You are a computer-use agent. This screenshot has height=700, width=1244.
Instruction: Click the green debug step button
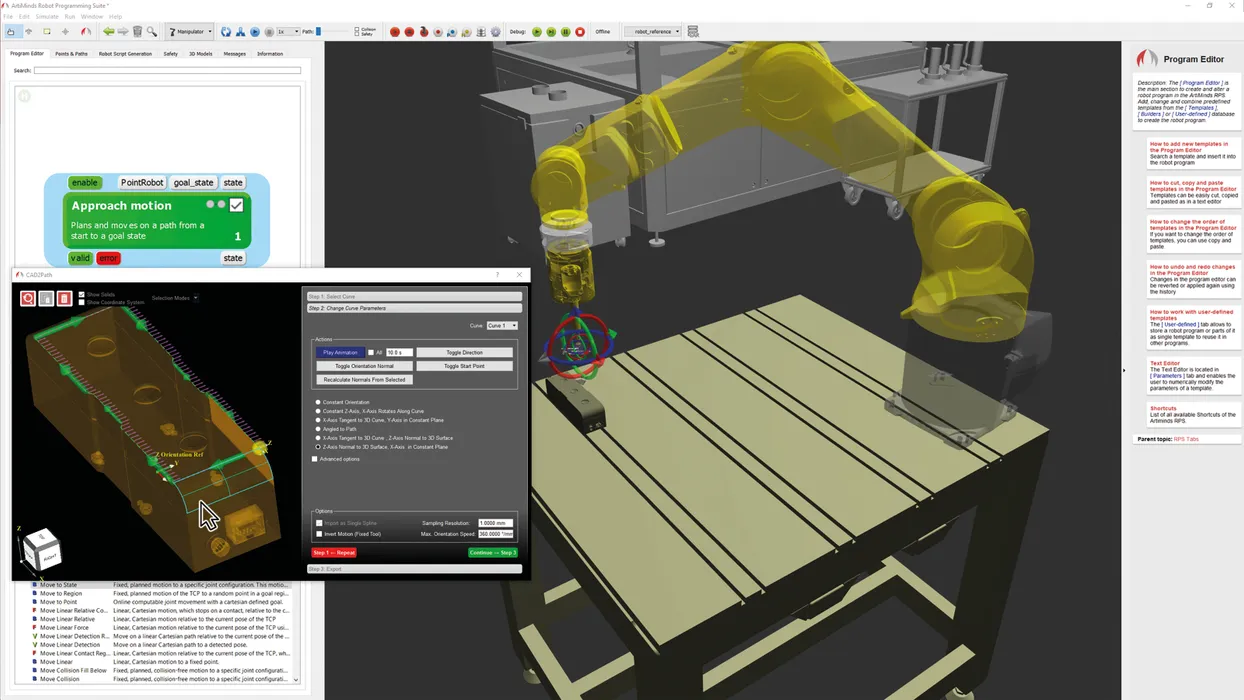[x=551, y=32]
